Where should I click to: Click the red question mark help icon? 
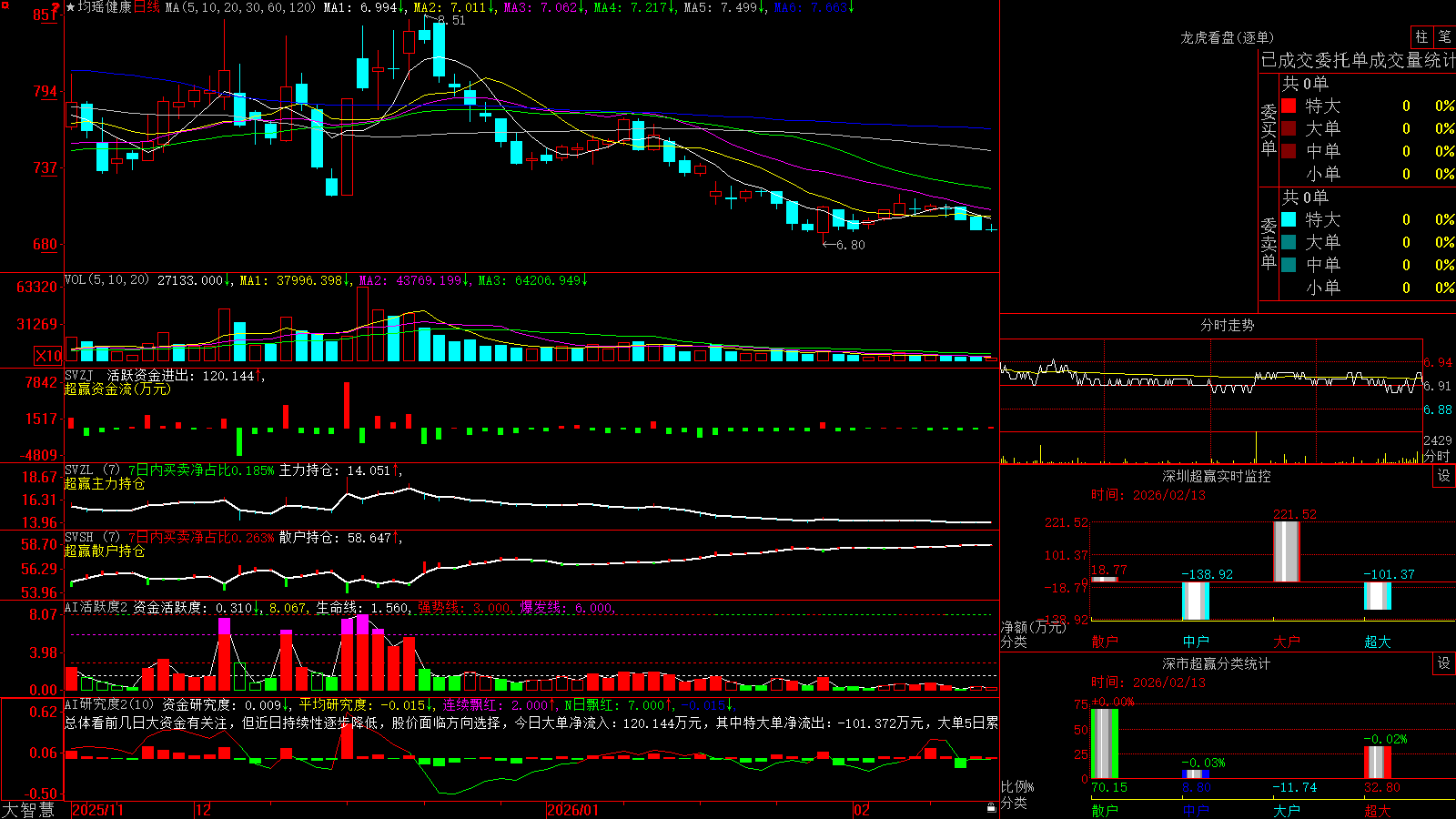click(x=56, y=6)
